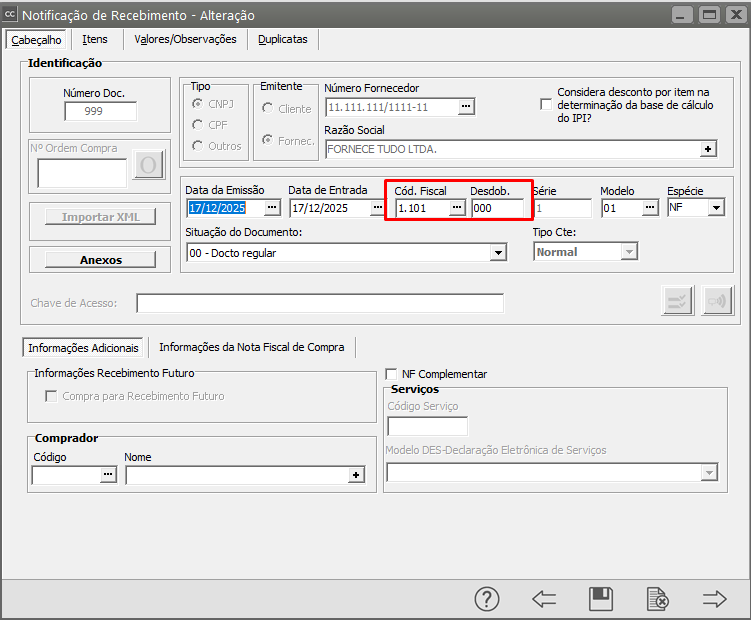
Task: Open the Data da Emissão calendar picker
Action: pos(273,208)
